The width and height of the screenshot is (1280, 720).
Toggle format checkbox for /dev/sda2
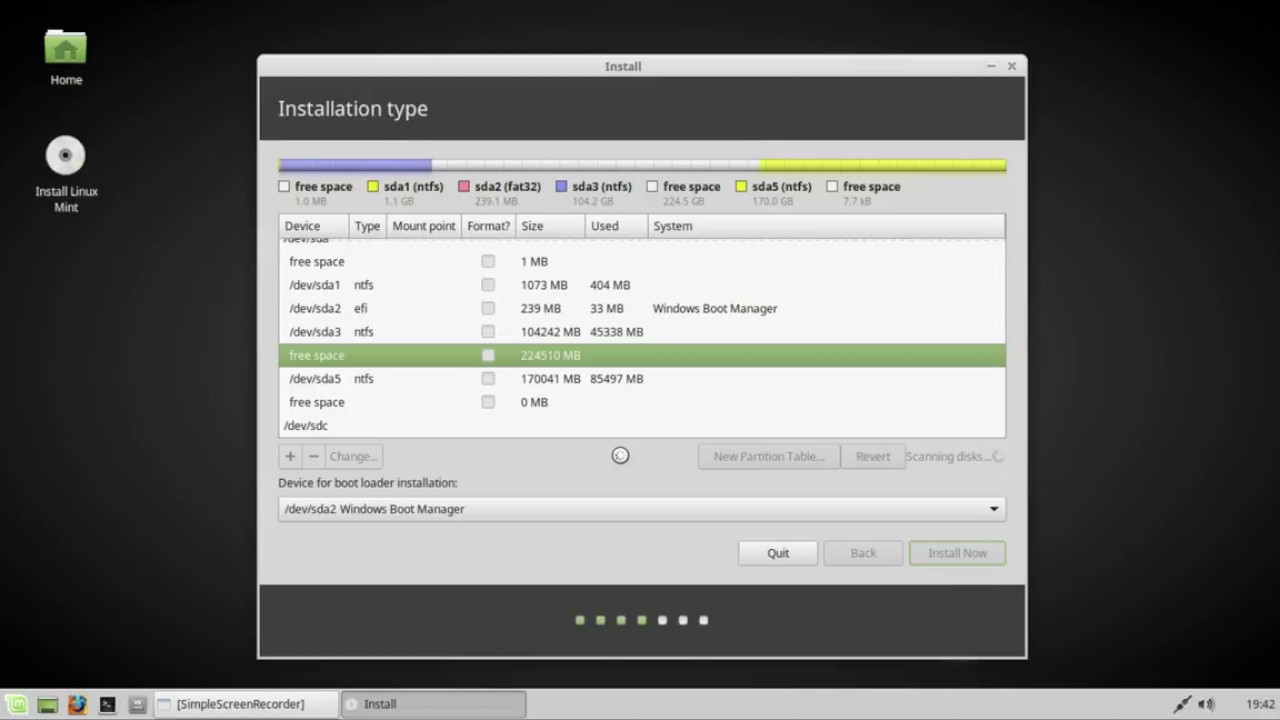(x=488, y=308)
